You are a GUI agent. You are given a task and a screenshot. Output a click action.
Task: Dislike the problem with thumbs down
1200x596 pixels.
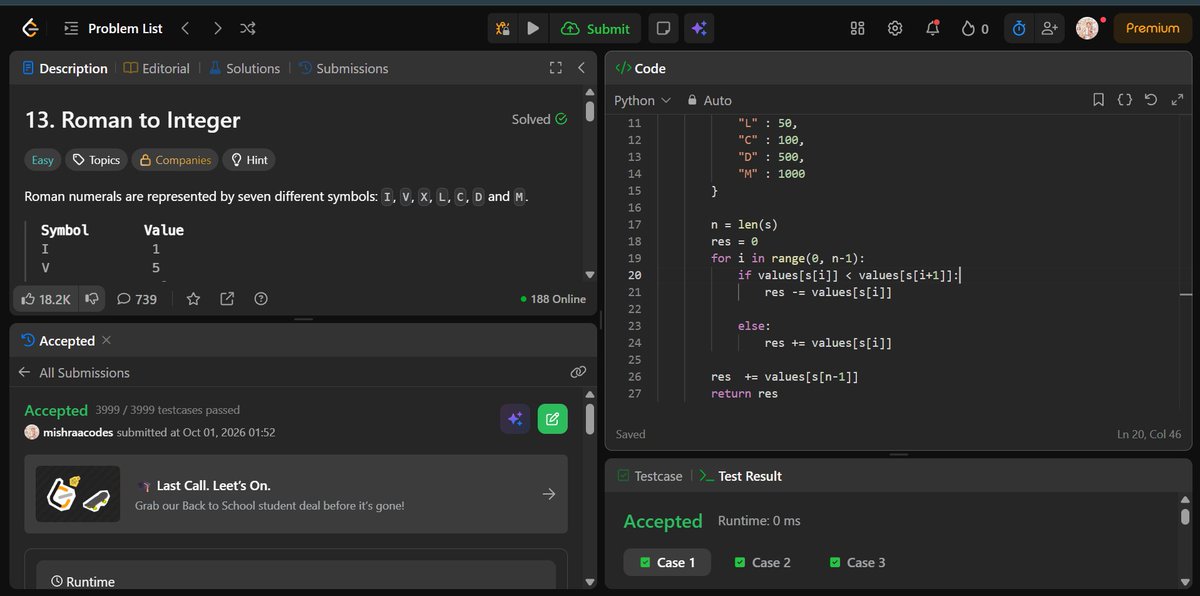pos(91,299)
